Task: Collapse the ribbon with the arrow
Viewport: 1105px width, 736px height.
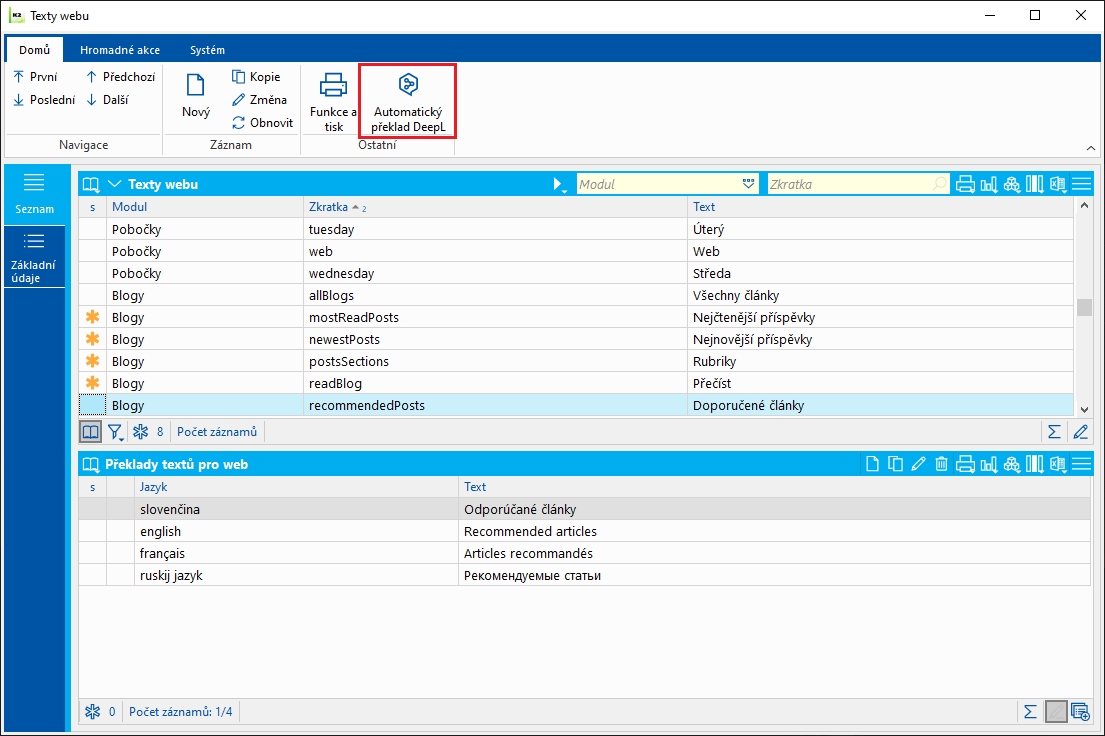Action: pos(1090,147)
